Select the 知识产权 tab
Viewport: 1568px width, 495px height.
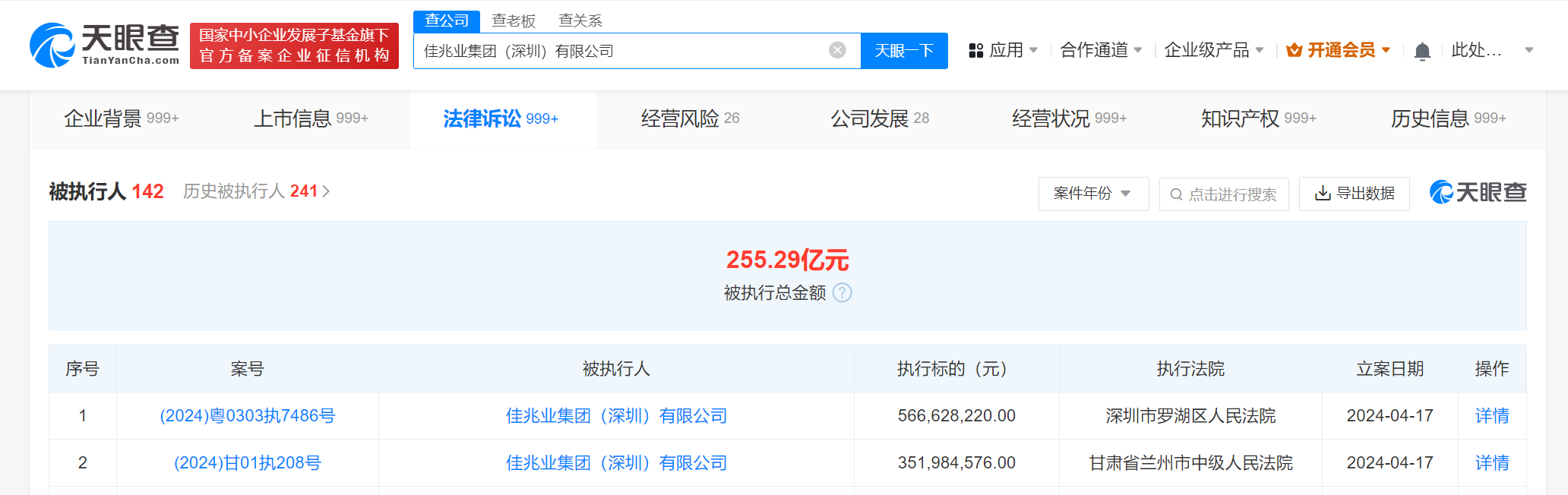pyautogui.click(x=1258, y=118)
